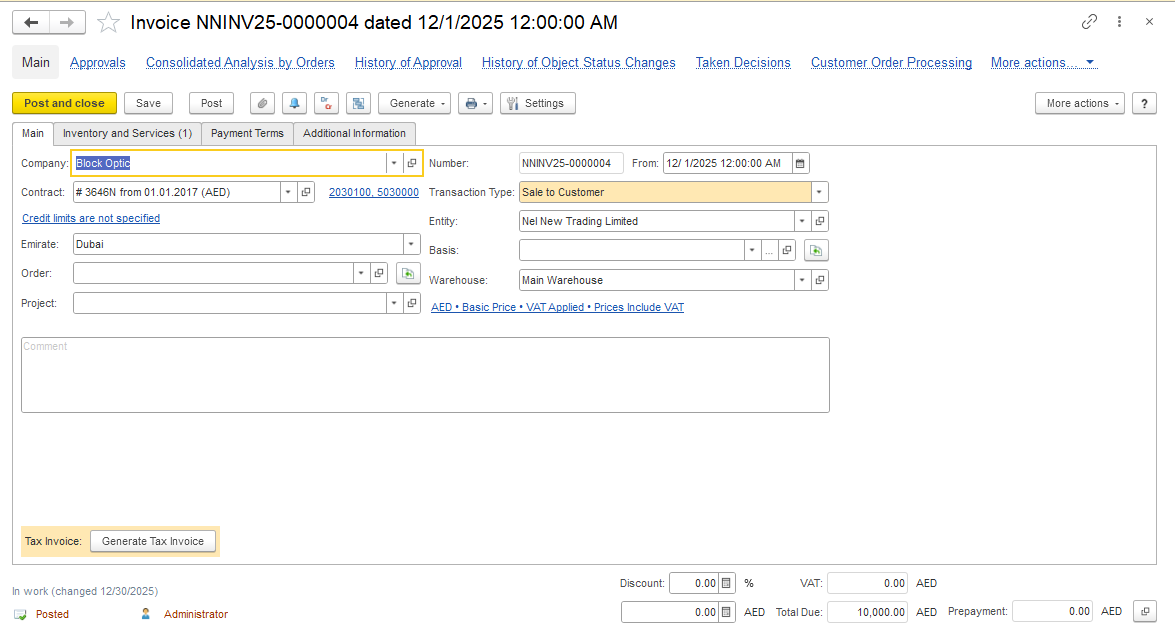Viewport: 1175px width, 634px height.
Task: Go forward using the right arrow
Action: coord(67,22)
